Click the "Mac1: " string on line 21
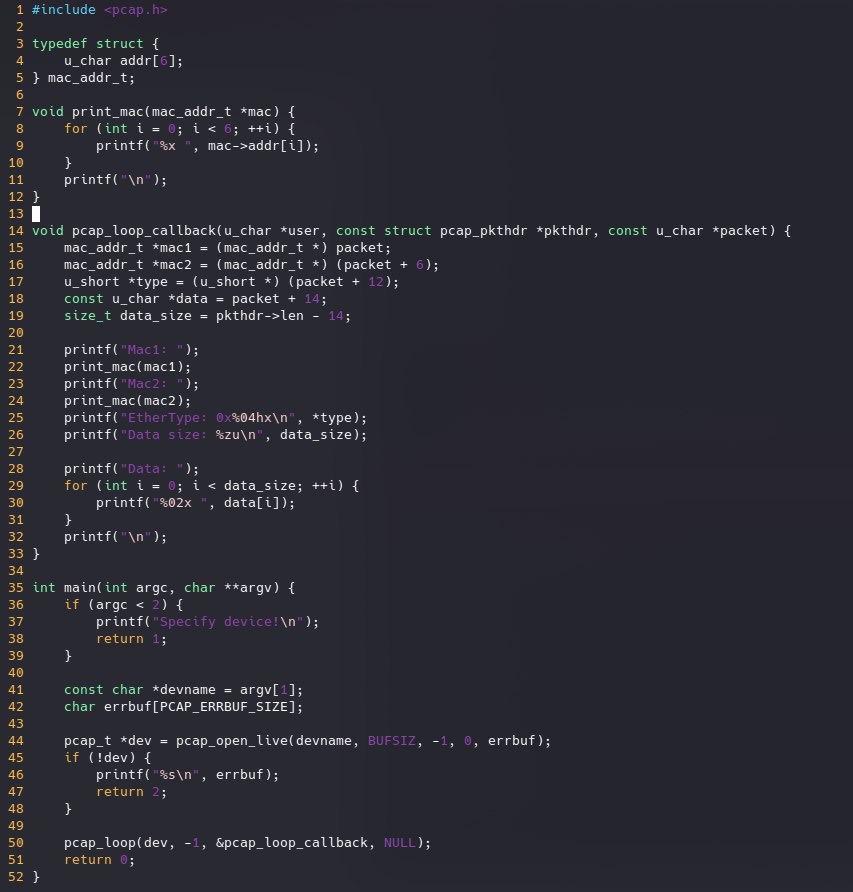 152,350
